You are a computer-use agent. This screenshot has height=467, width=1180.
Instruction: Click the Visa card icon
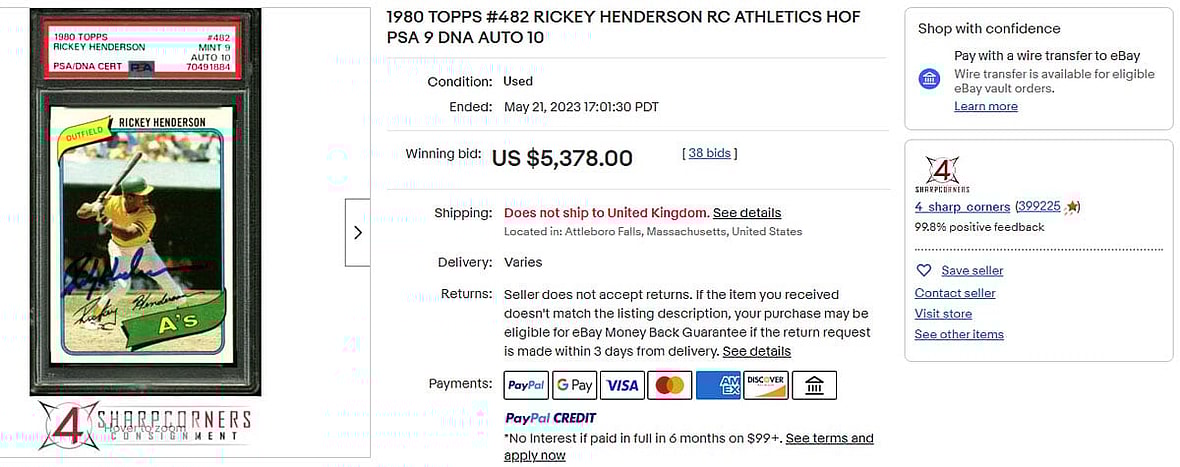[622, 385]
